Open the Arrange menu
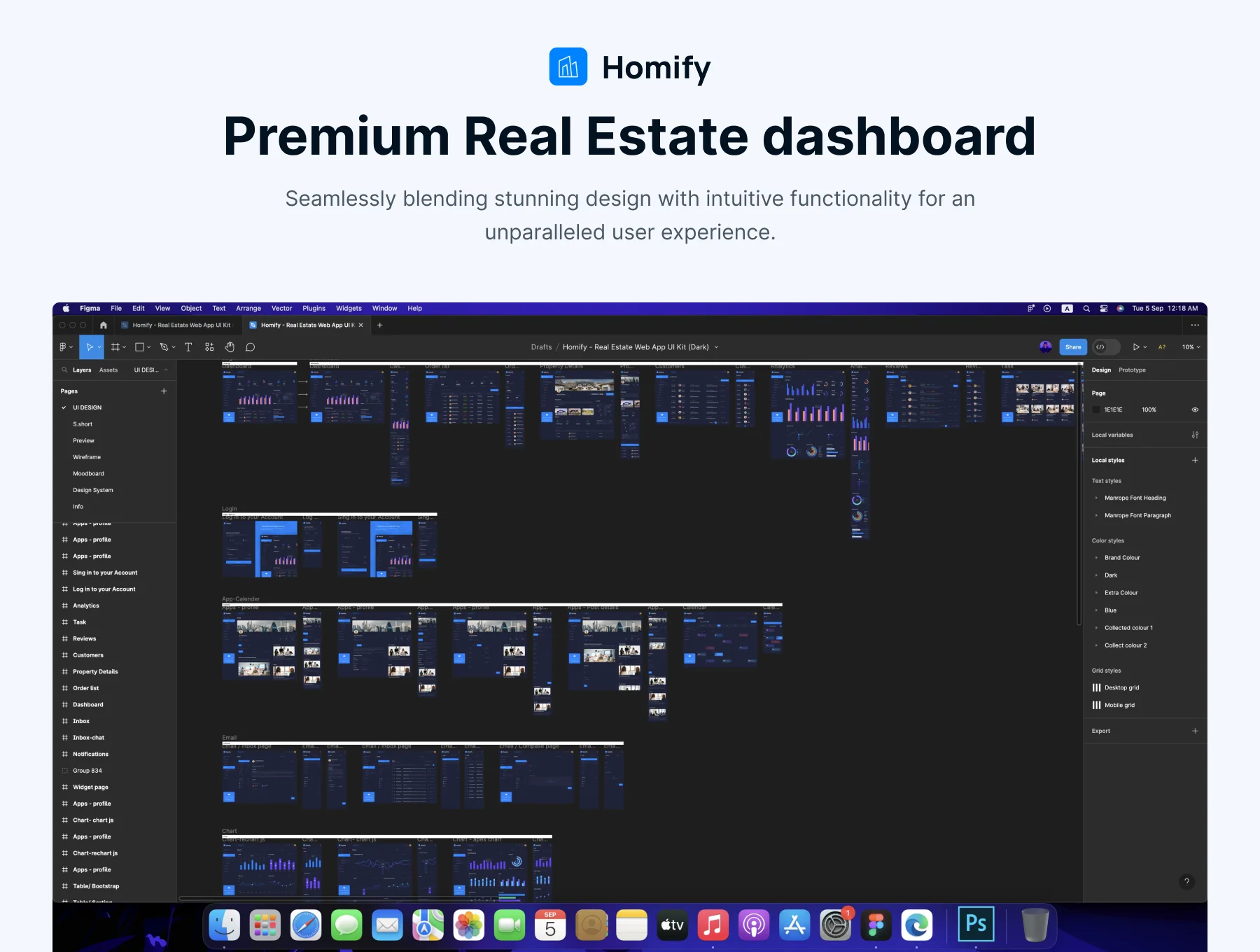The width and height of the screenshot is (1260, 952). [x=248, y=308]
